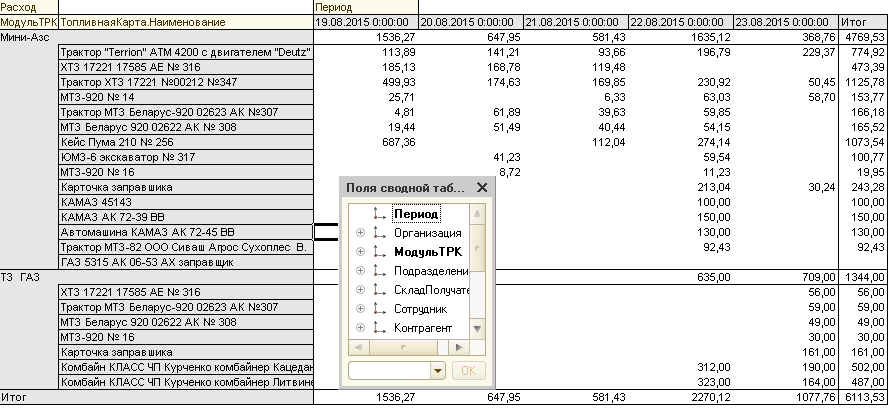Click the 19.08.2015 column header
The height and width of the screenshot is (410, 894).
(x=364, y=21)
